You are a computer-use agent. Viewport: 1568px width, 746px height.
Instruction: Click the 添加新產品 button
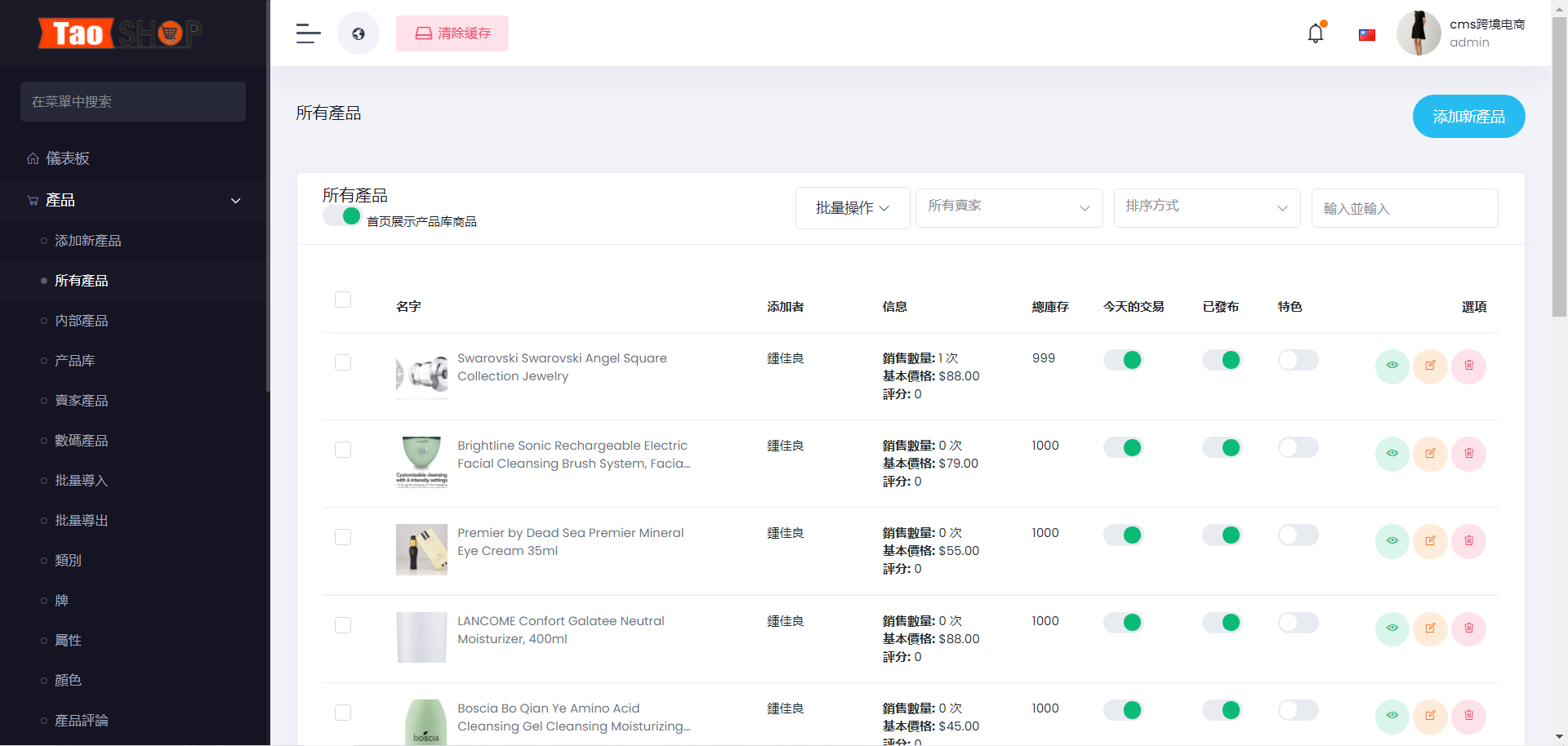click(1468, 117)
